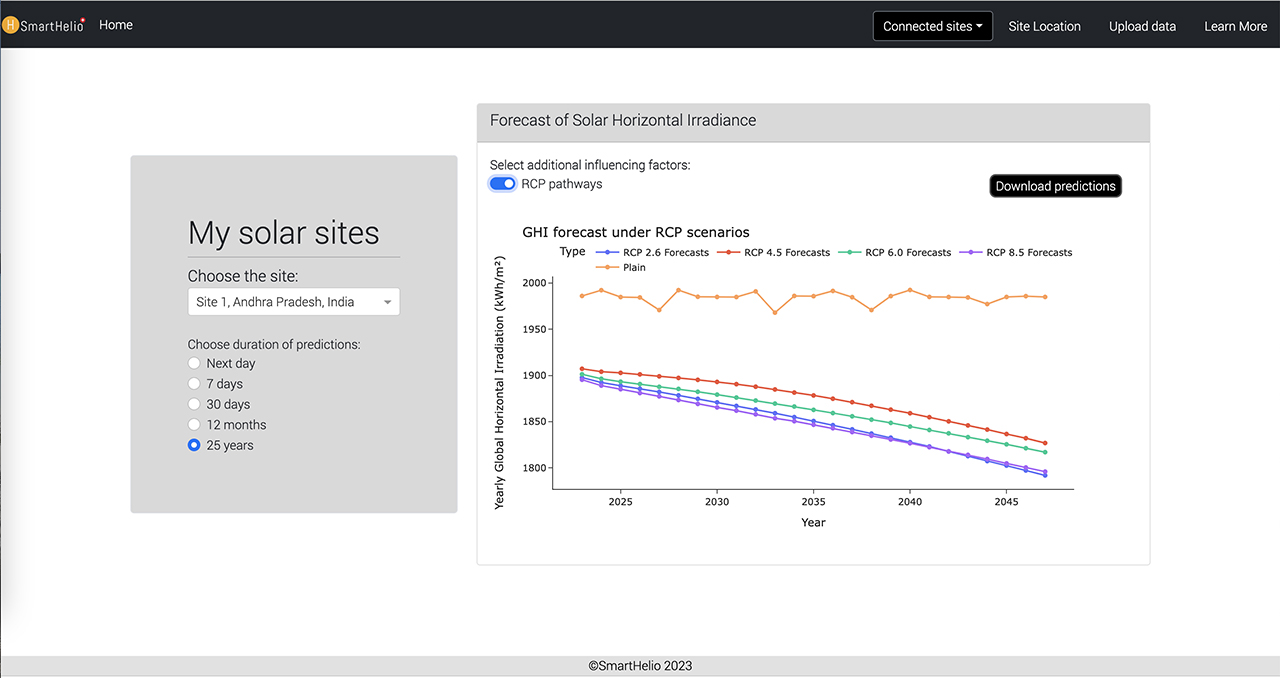Click the last Plain series data point
The width and height of the screenshot is (1280, 678).
pyautogui.click(x=1045, y=297)
